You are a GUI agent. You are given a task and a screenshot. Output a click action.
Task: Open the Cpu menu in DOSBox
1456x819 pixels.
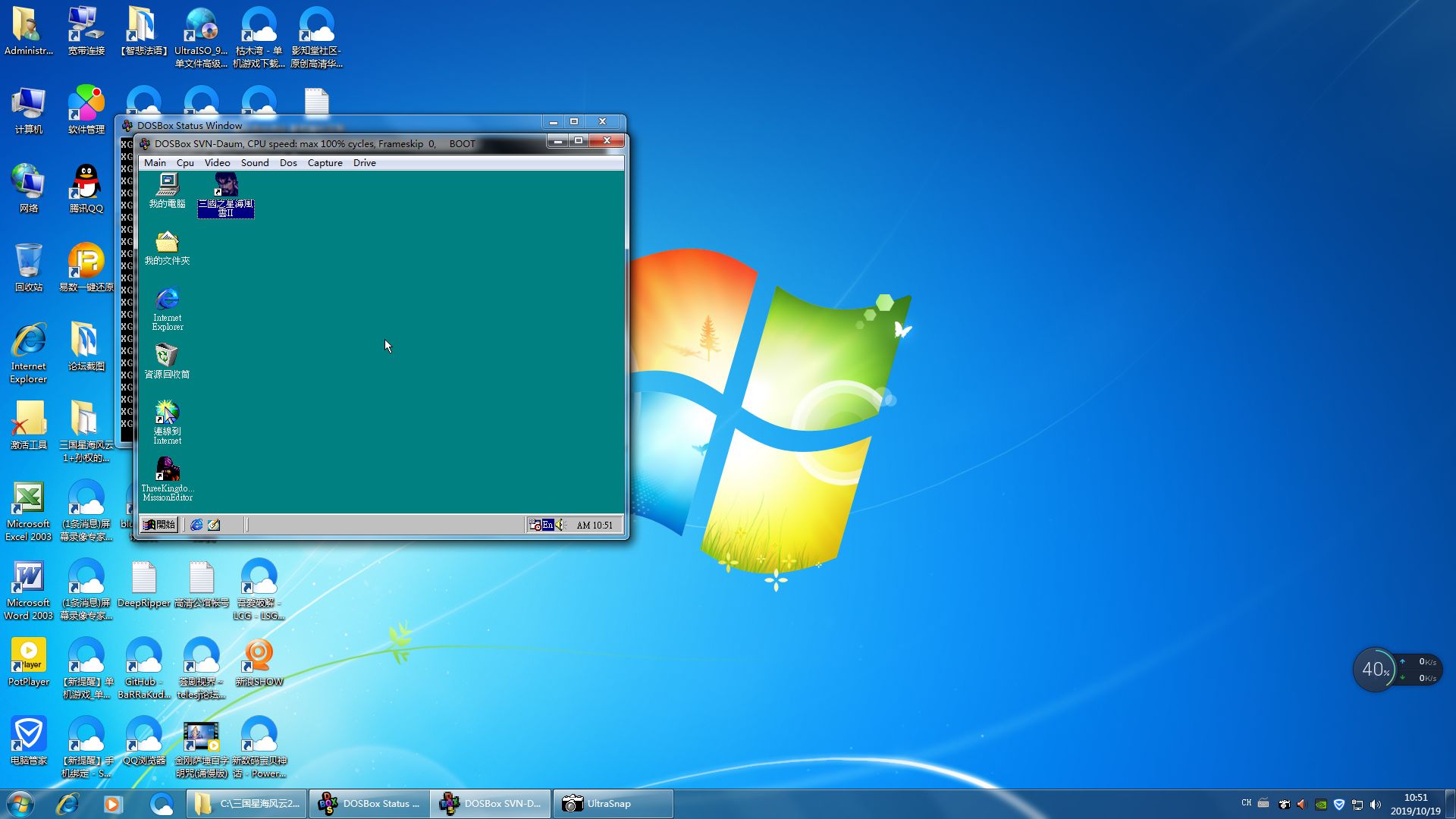(185, 162)
